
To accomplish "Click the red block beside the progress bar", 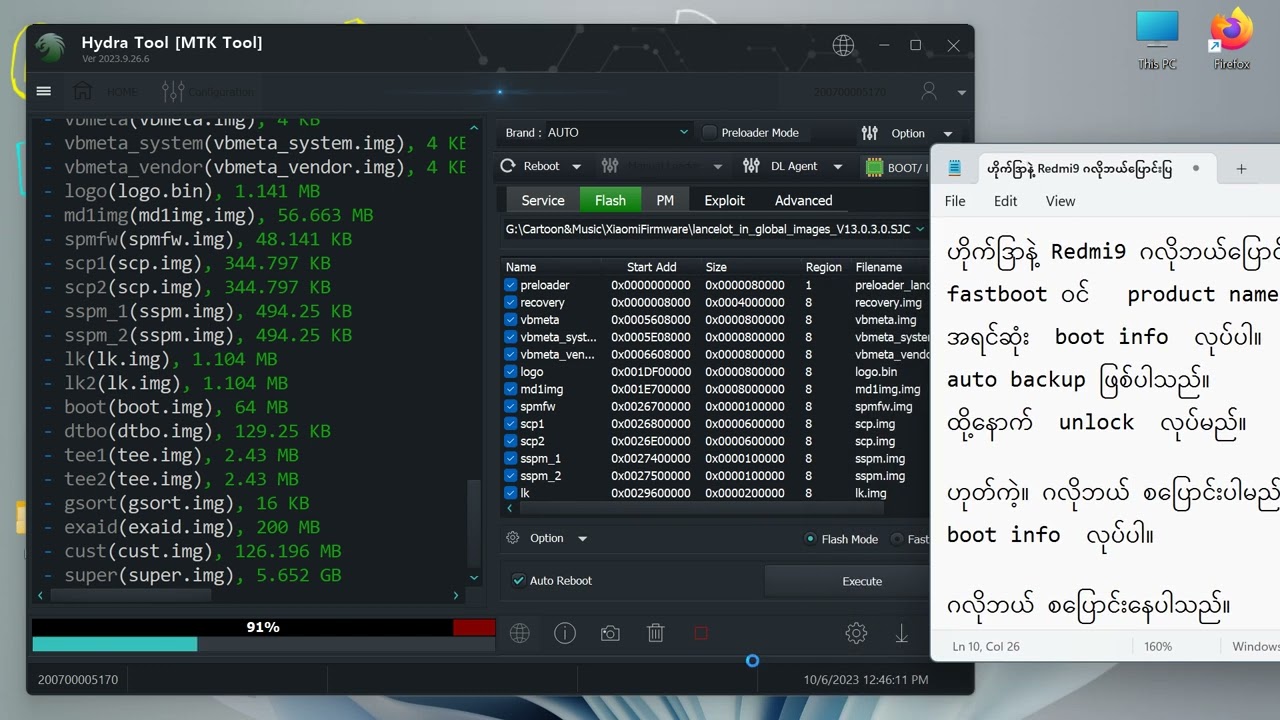I will 474,628.
